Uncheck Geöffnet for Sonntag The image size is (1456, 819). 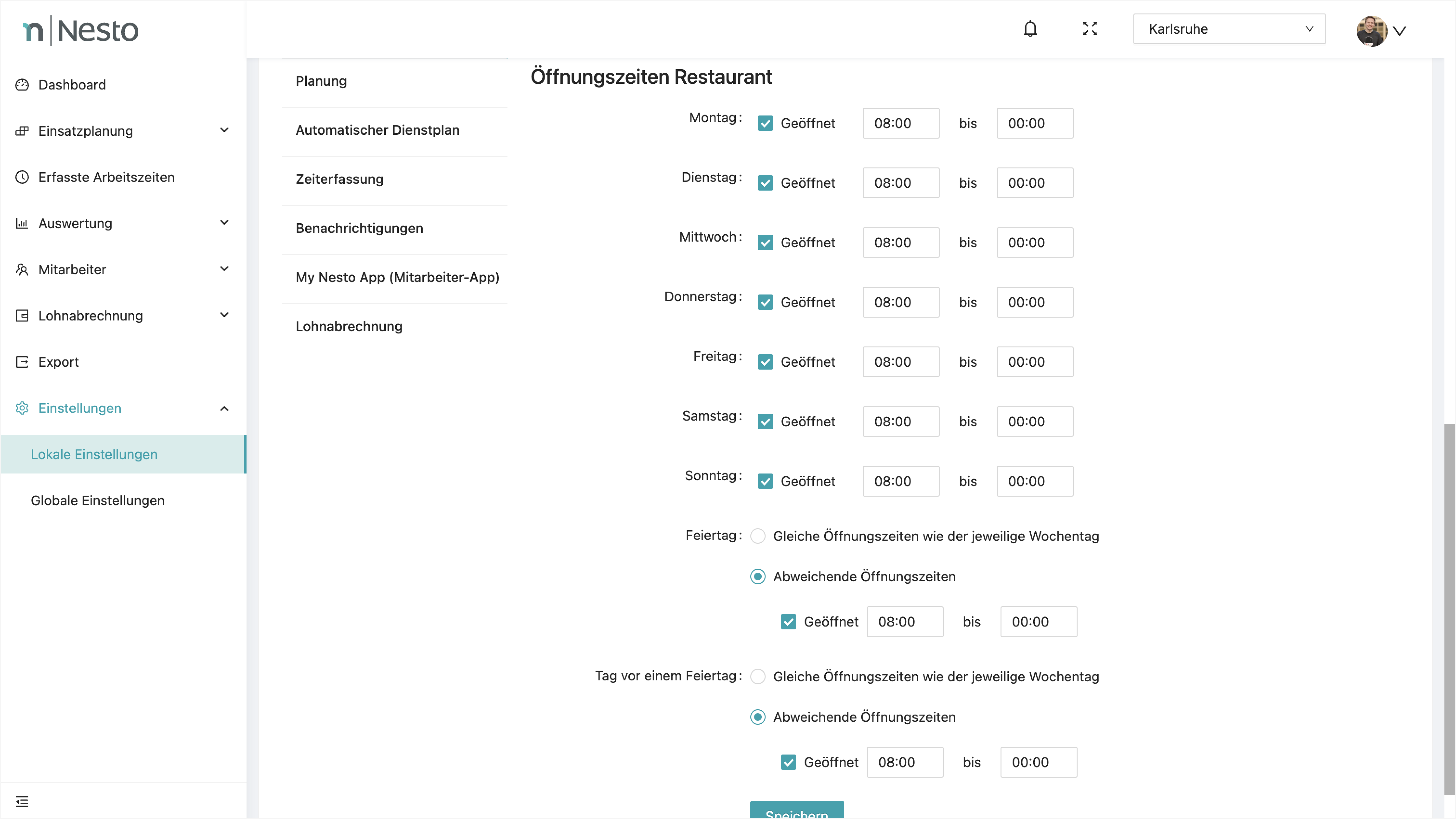(x=765, y=481)
